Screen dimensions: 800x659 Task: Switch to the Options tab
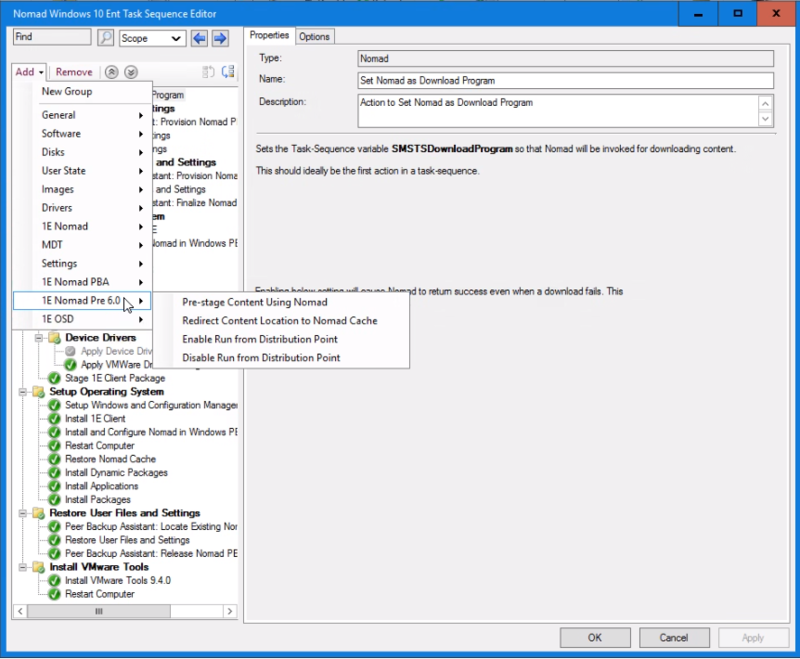click(x=314, y=35)
